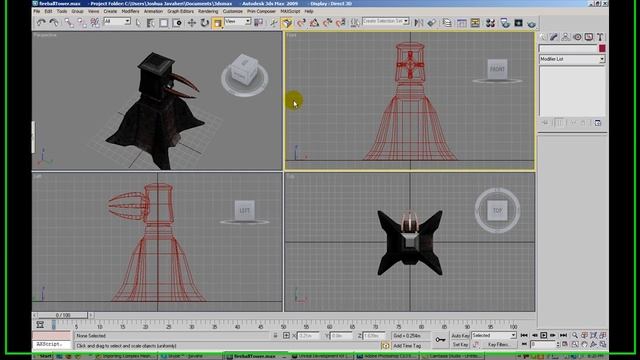The image size is (640, 360).
Task: Toggle the Auto Key button
Action: pos(460,336)
